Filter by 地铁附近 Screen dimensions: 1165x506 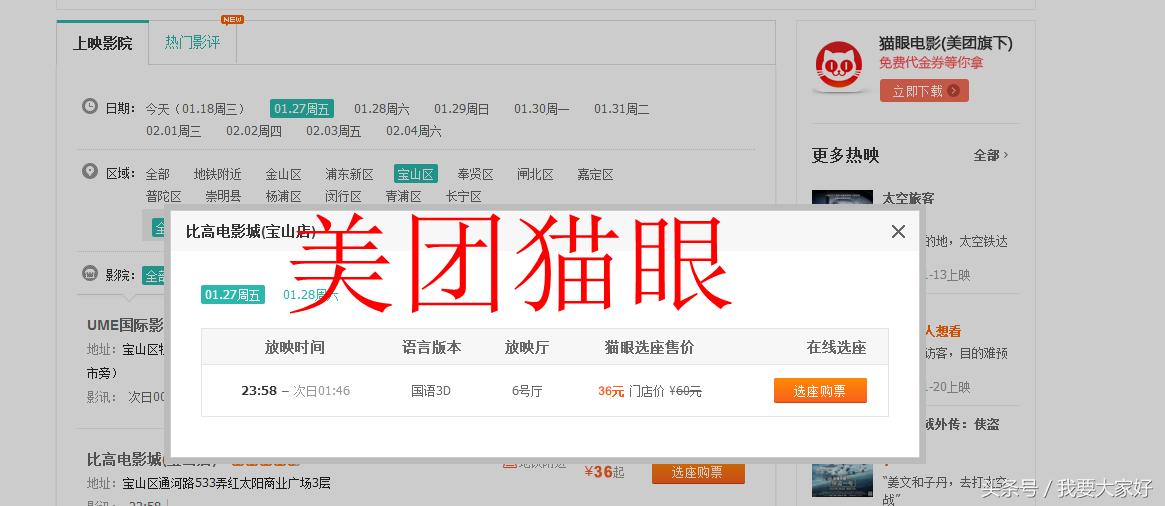218,175
